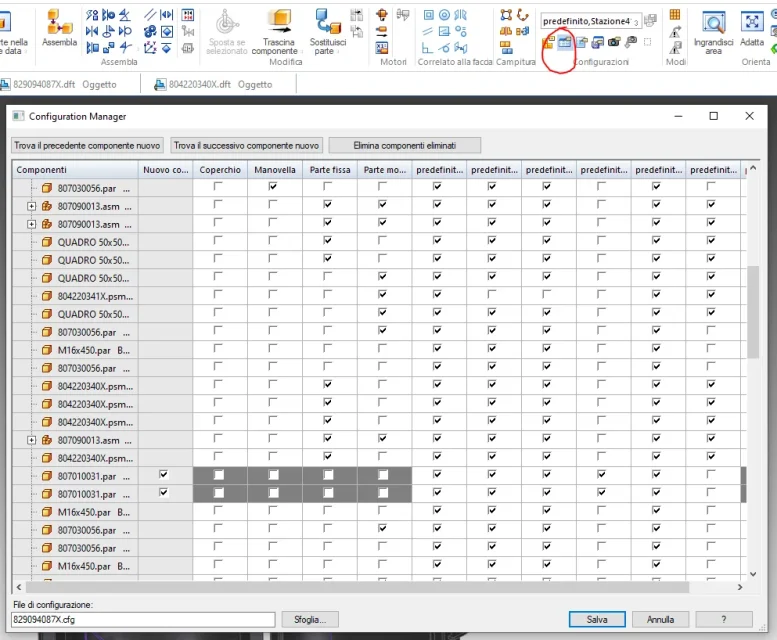Click the vertical scrollbar thumb of the table
The width and height of the screenshot is (777, 640).
click(753, 312)
